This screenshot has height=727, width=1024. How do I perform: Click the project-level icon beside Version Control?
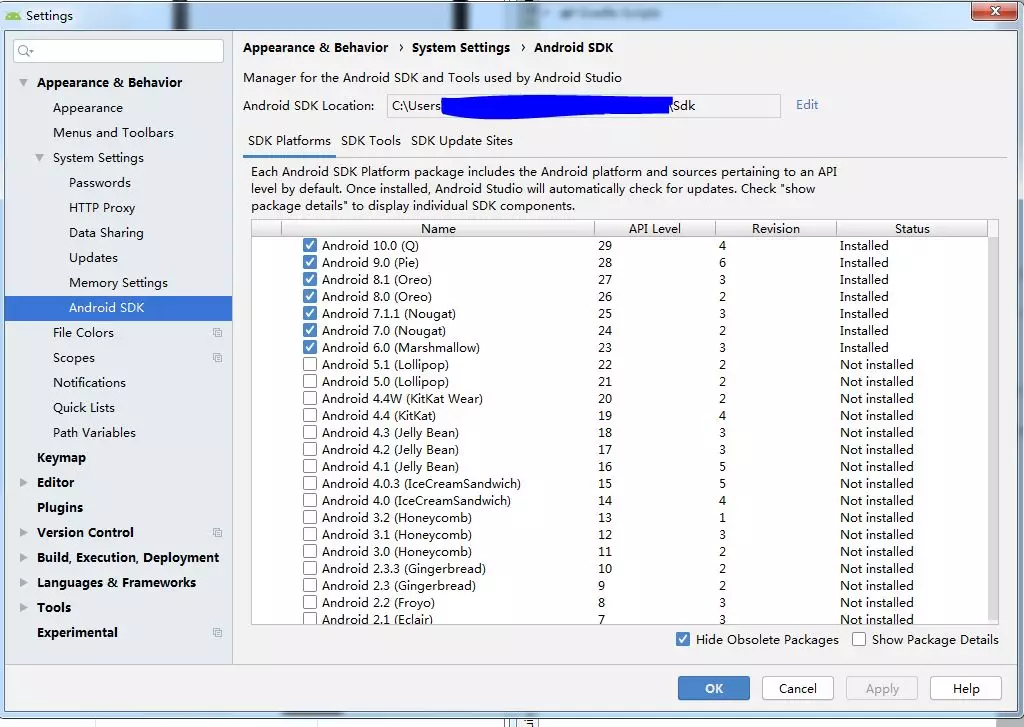[x=217, y=532]
